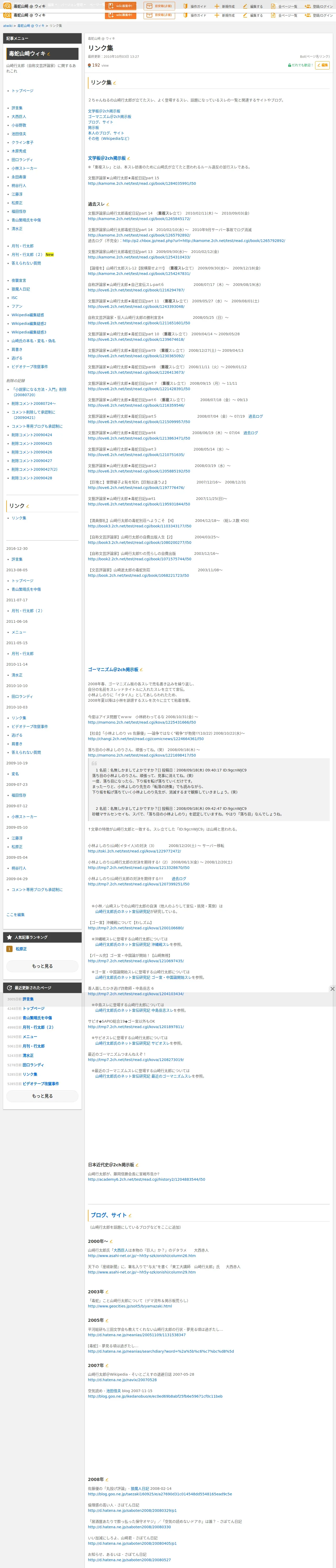Go to atwiki breadcrumb link
336x1568 pixels.
(x=8, y=26)
